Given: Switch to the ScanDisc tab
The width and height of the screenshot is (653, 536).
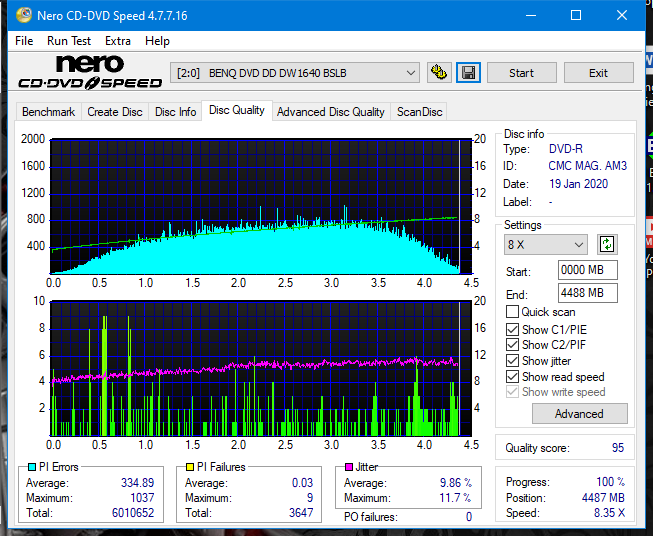Looking at the screenshot, I should point(419,112).
